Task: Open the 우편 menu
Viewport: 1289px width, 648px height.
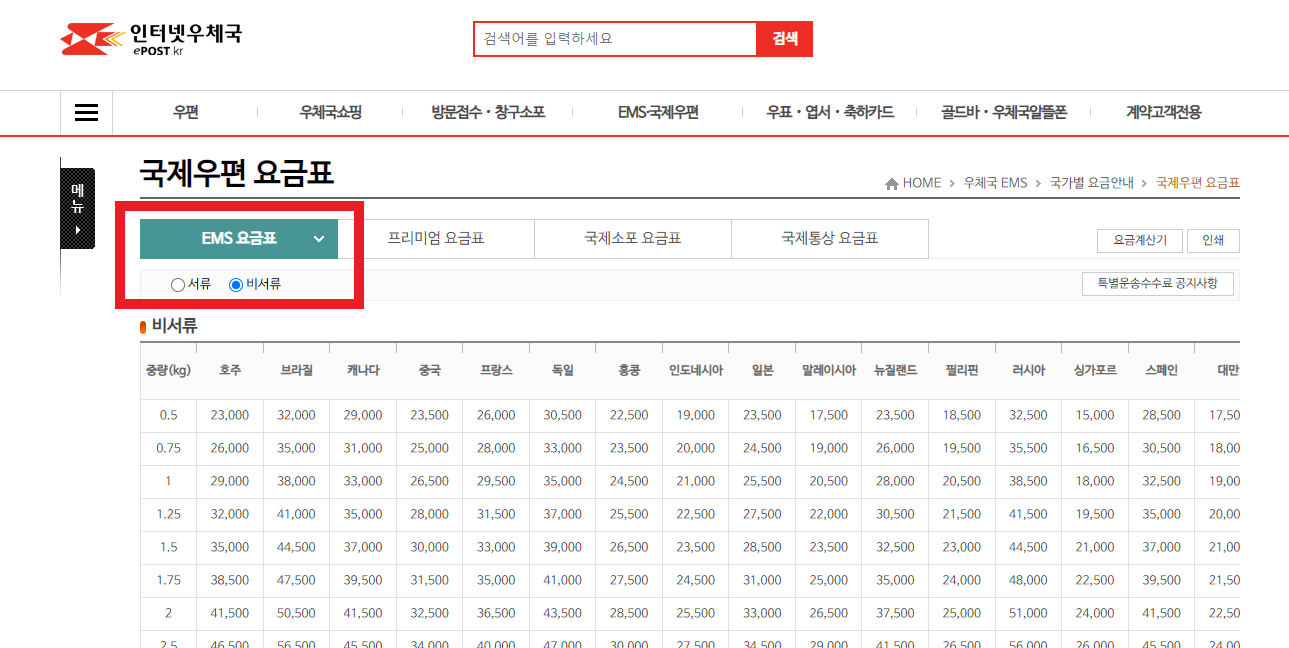Action: (x=185, y=112)
